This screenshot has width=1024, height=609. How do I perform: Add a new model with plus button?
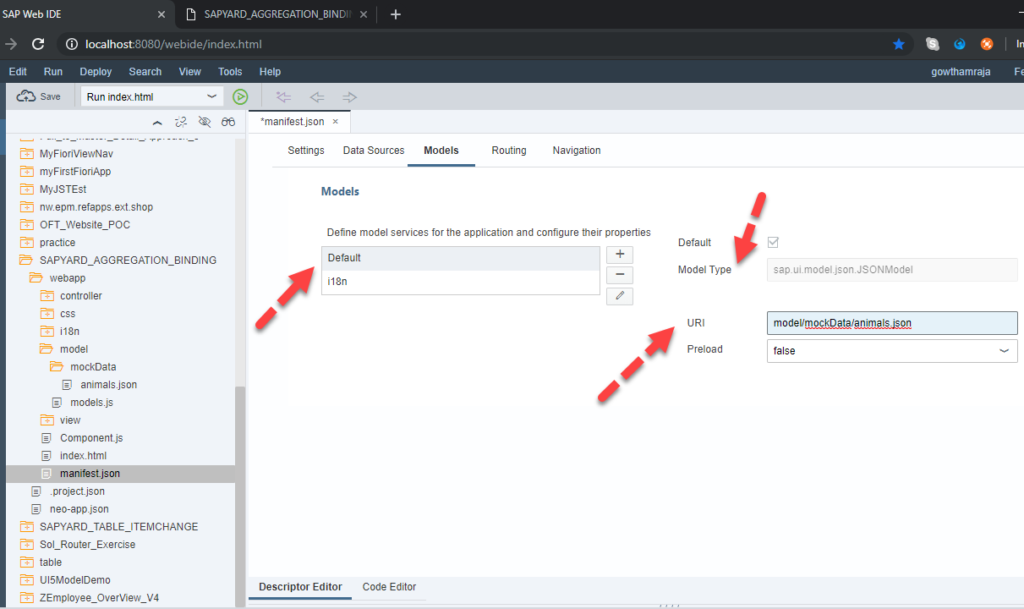pyautogui.click(x=620, y=255)
